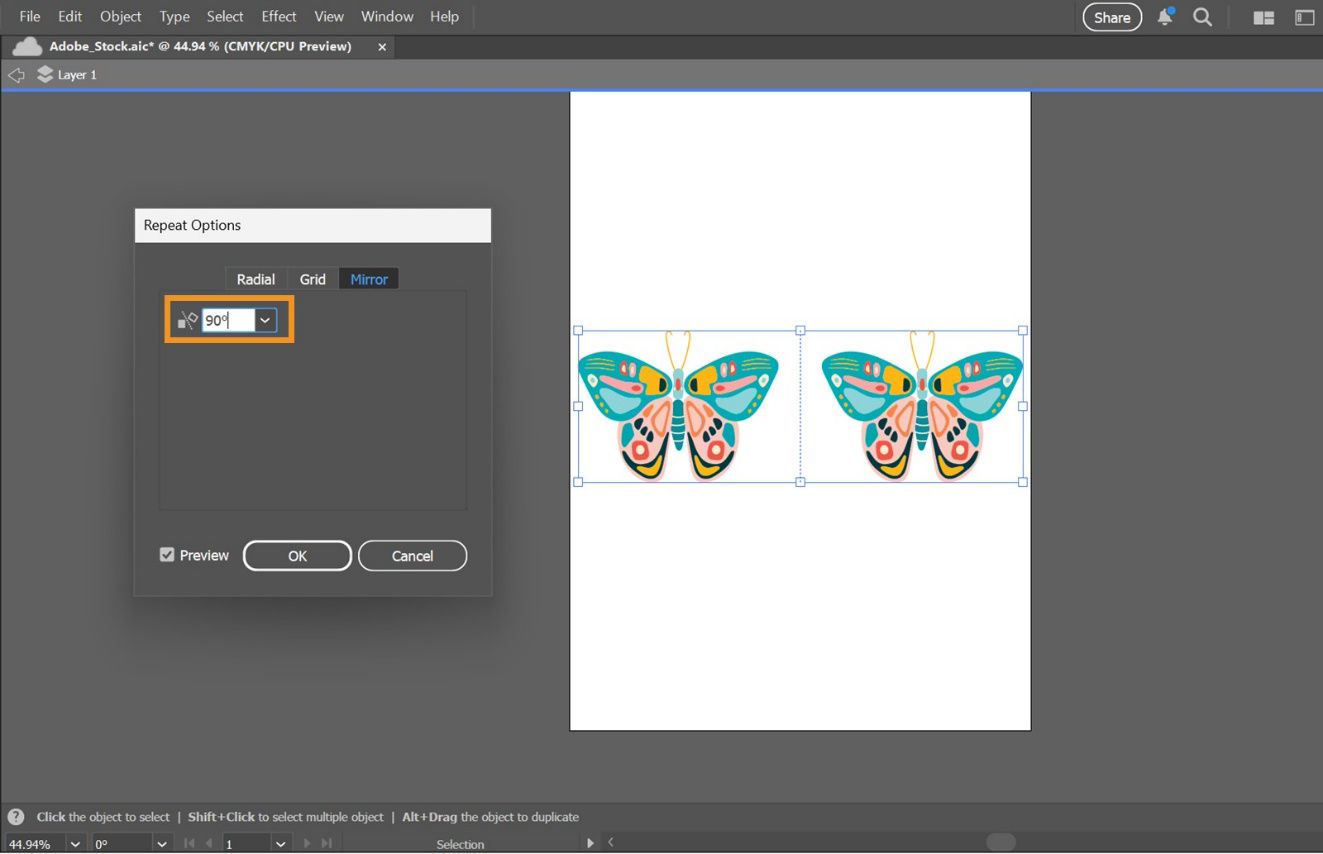Image resolution: width=1323 pixels, height=854 pixels.
Task: Open the Window menu
Action: (x=386, y=16)
